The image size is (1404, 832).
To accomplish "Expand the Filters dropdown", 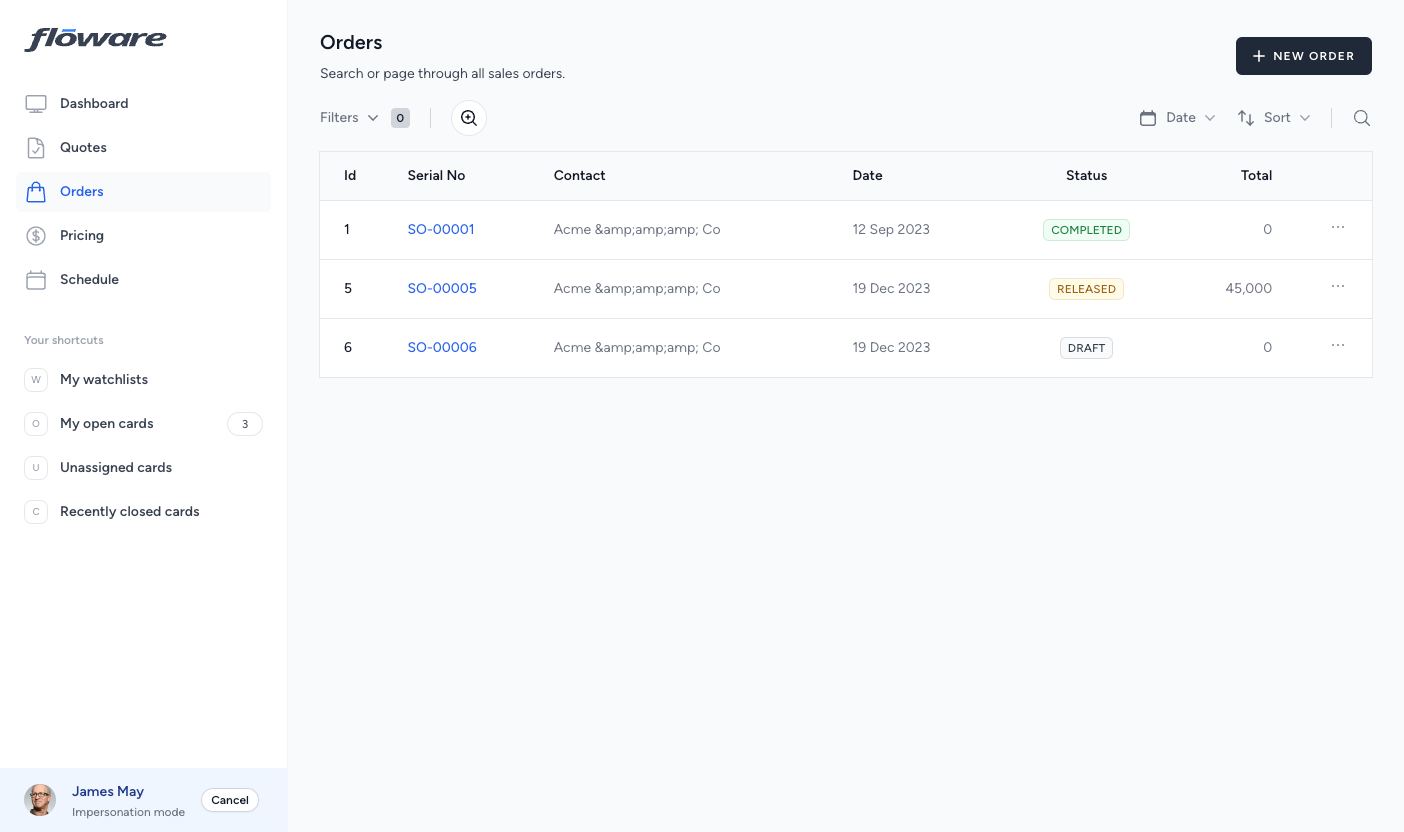I will (x=349, y=118).
